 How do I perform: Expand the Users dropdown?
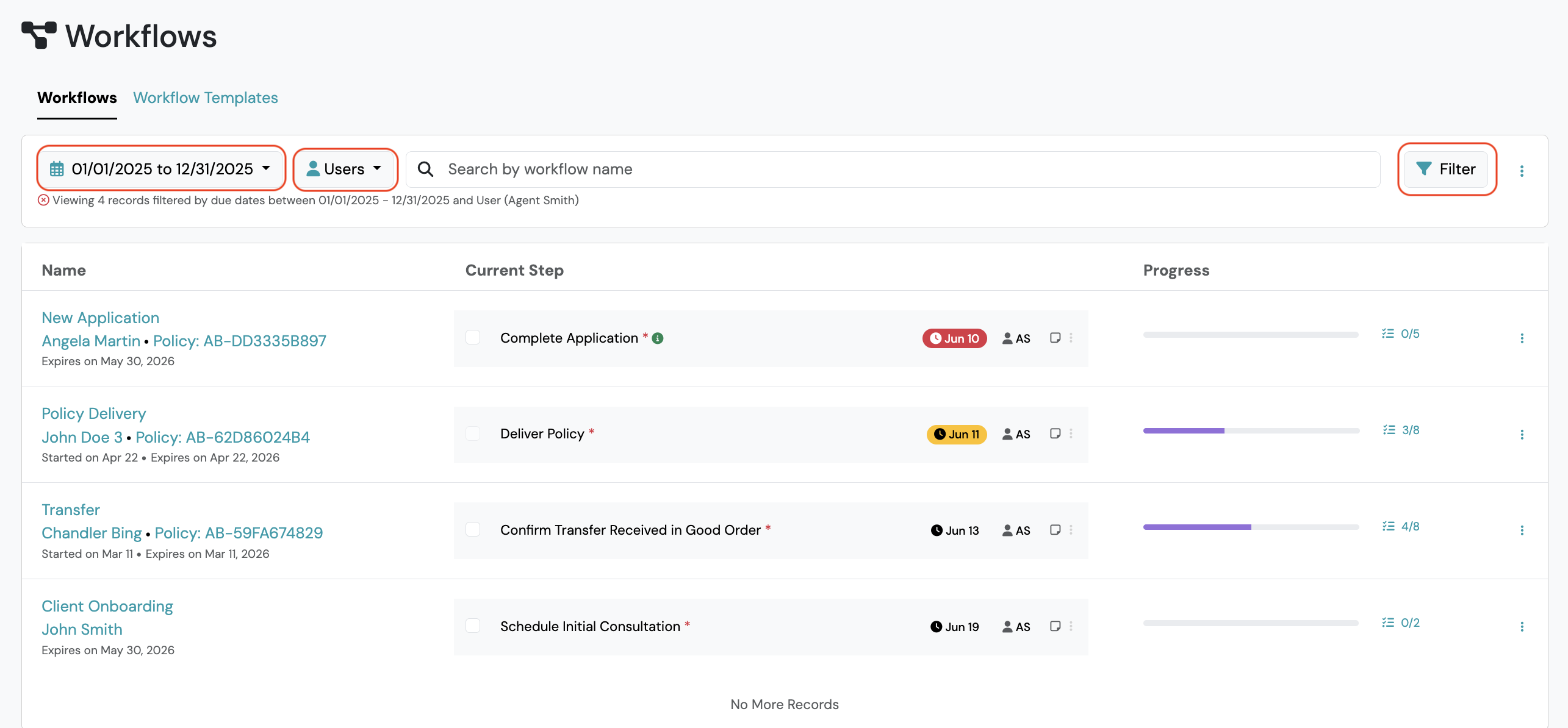tap(345, 169)
